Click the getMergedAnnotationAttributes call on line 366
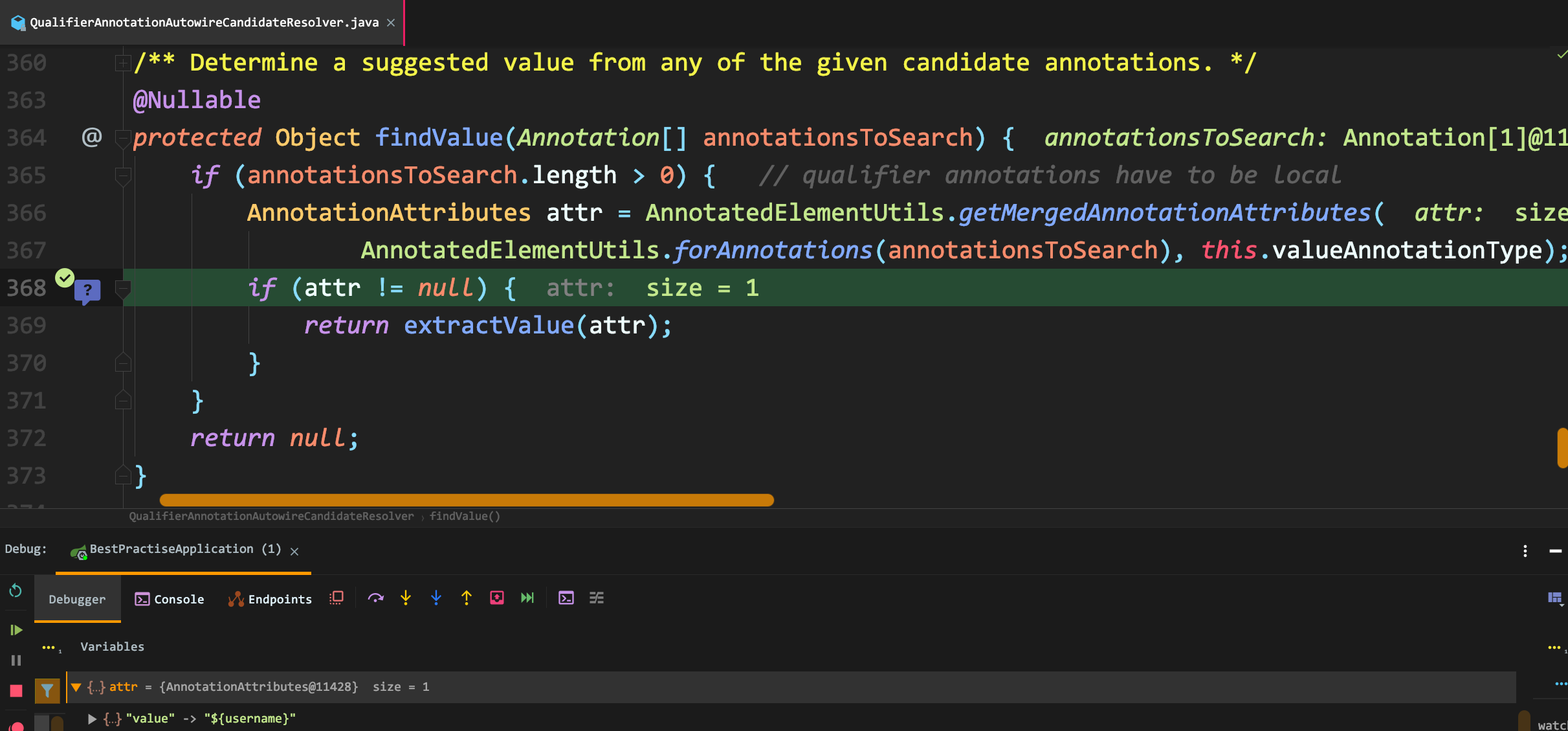This screenshot has width=1568, height=731. [x=1164, y=213]
